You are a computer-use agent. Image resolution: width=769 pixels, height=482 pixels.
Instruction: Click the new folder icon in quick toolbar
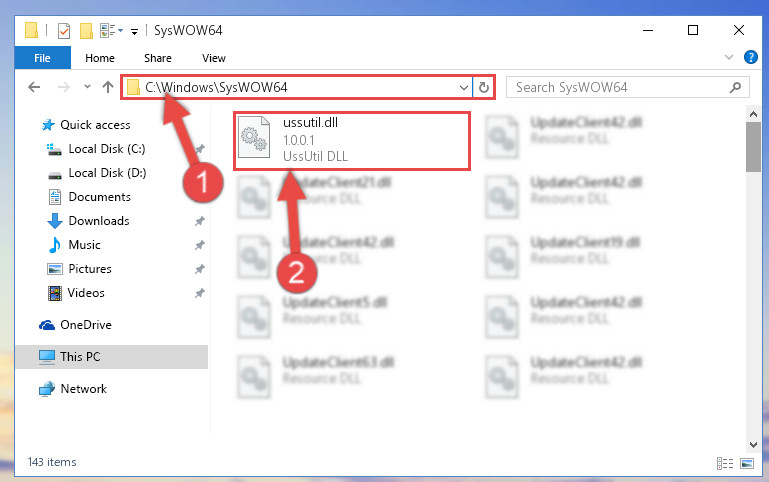pos(86,31)
